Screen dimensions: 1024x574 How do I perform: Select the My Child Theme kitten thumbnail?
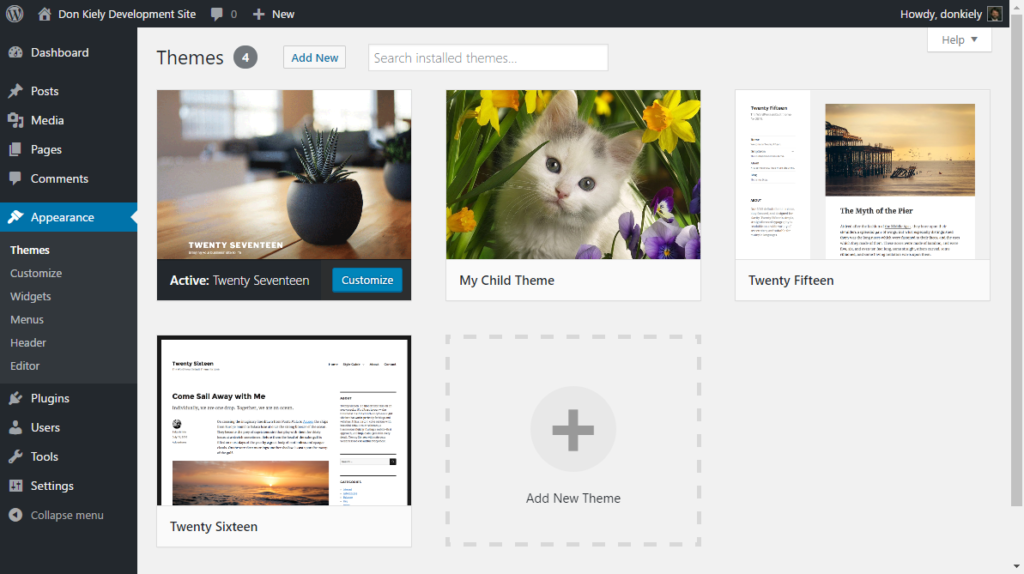tap(573, 175)
